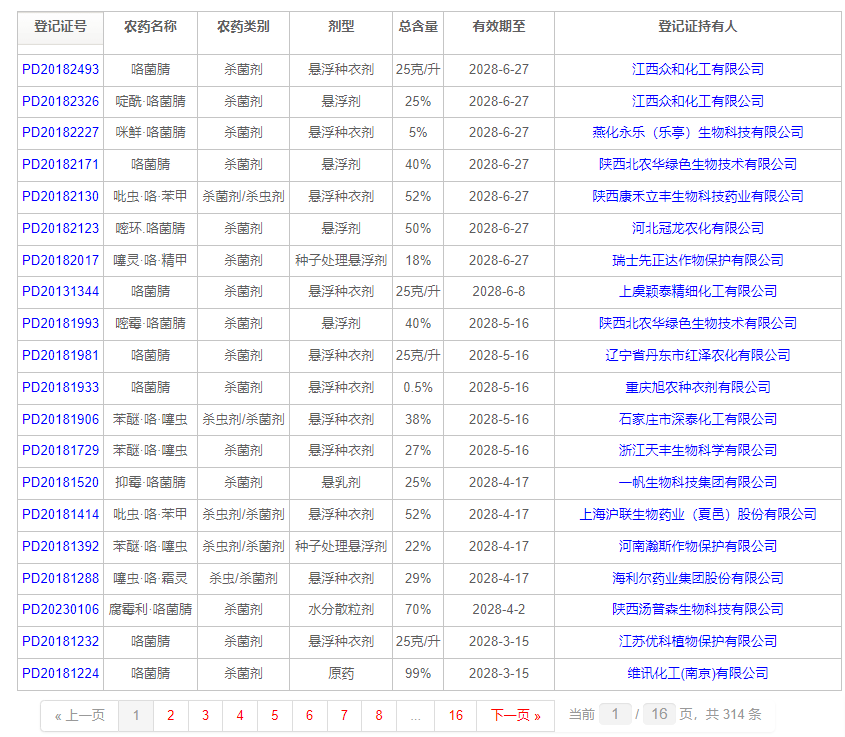Open 陕西北农华绿色生物技术有限公司 in the PD20182171 row

tap(698, 164)
